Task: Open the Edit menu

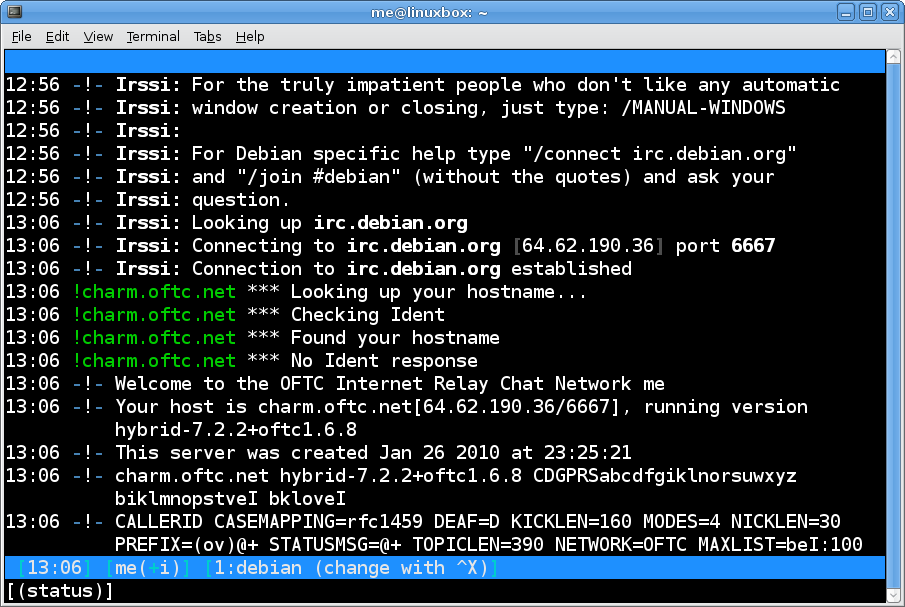Action: pyautogui.click(x=57, y=36)
